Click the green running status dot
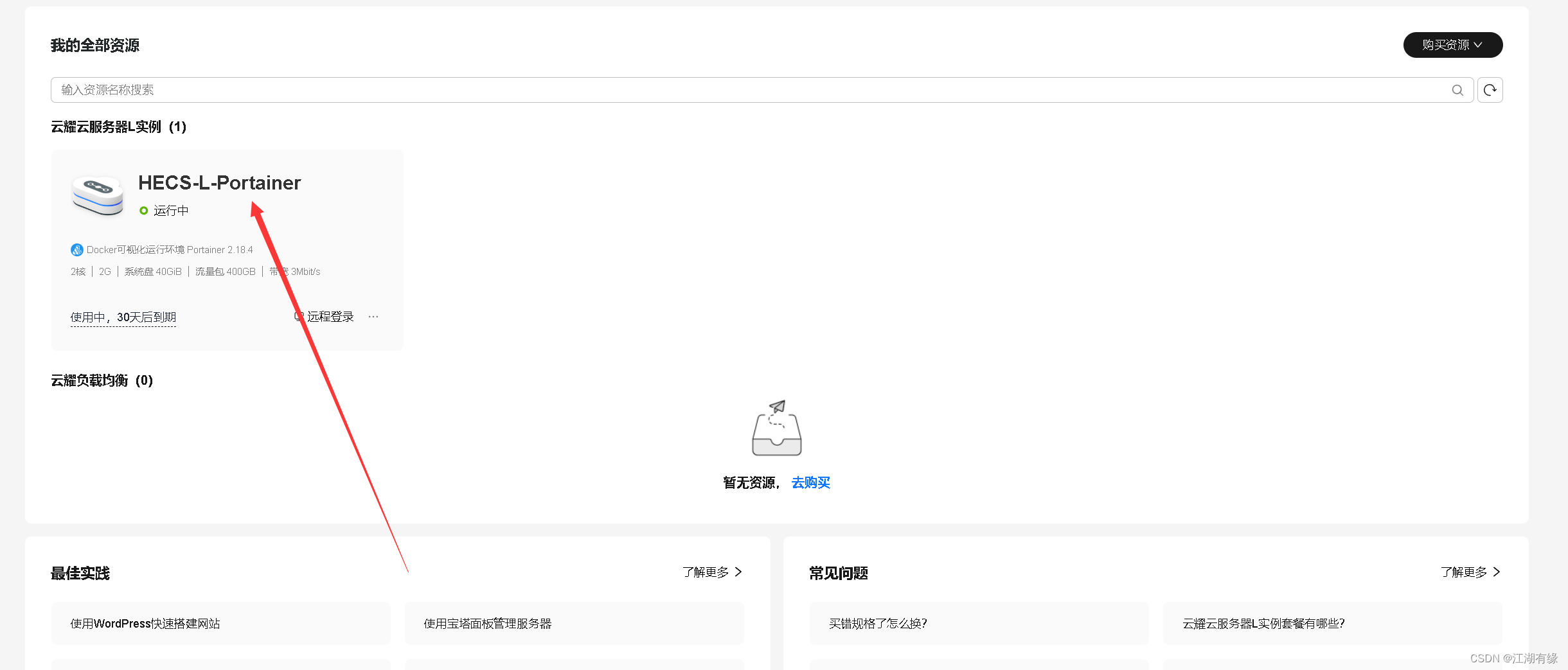The image size is (1568, 670). (143, 210)
